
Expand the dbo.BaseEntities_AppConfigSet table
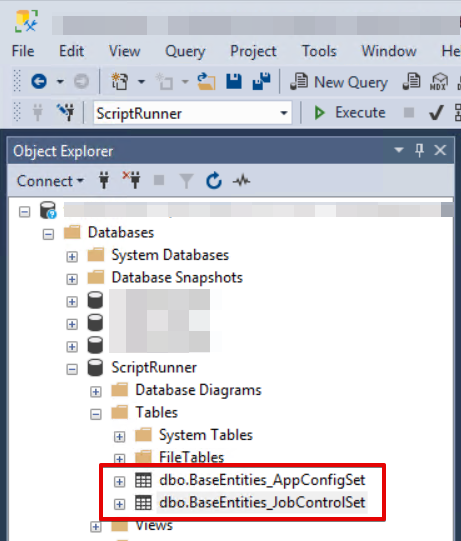(119, 482)
